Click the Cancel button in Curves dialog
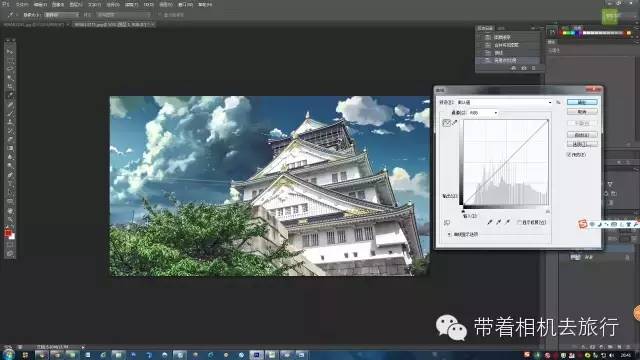640x360 pixels. pyautogui.click(x=582, y=112)
